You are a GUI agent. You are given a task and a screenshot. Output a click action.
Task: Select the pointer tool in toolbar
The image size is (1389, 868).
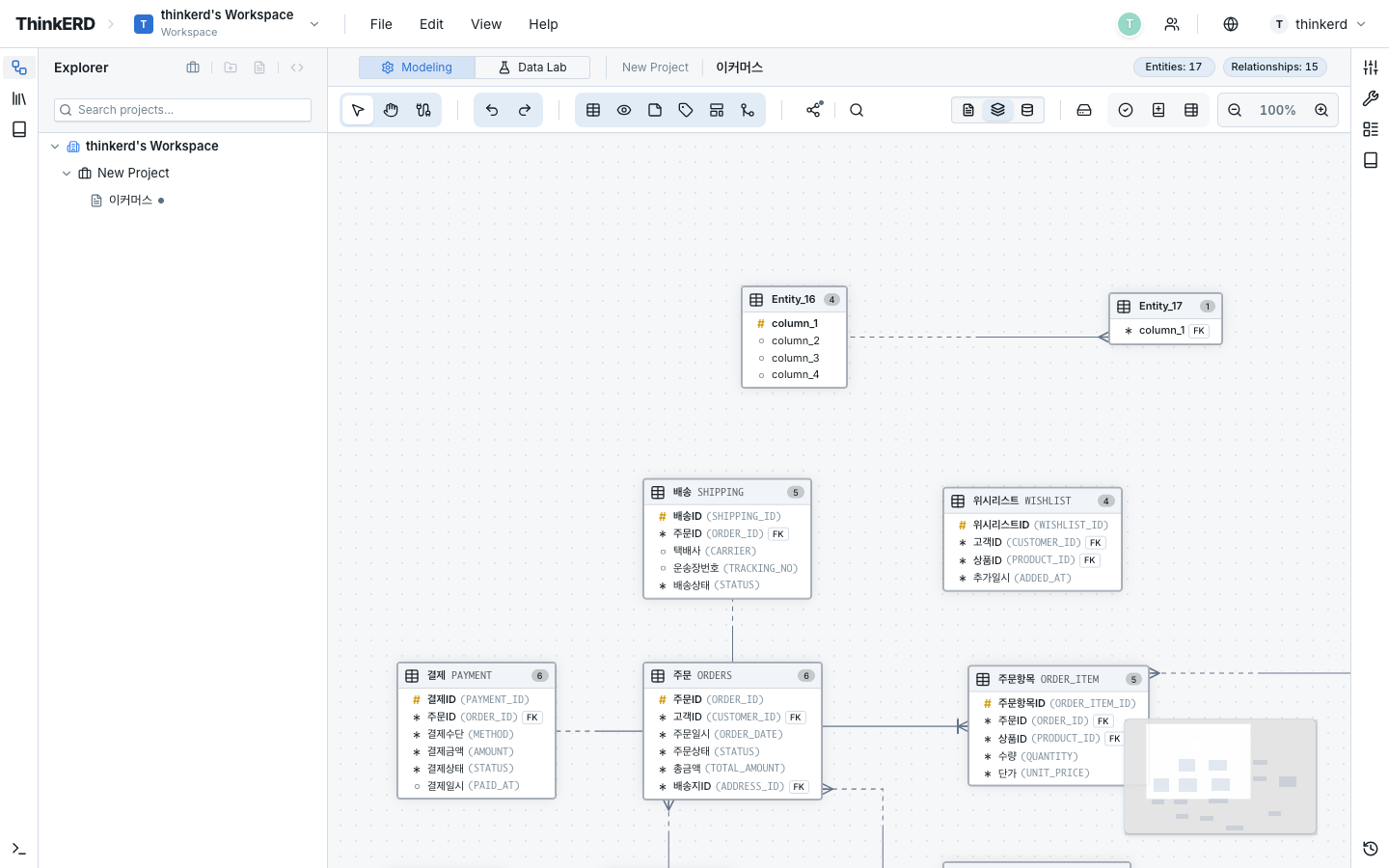[358, 110]
